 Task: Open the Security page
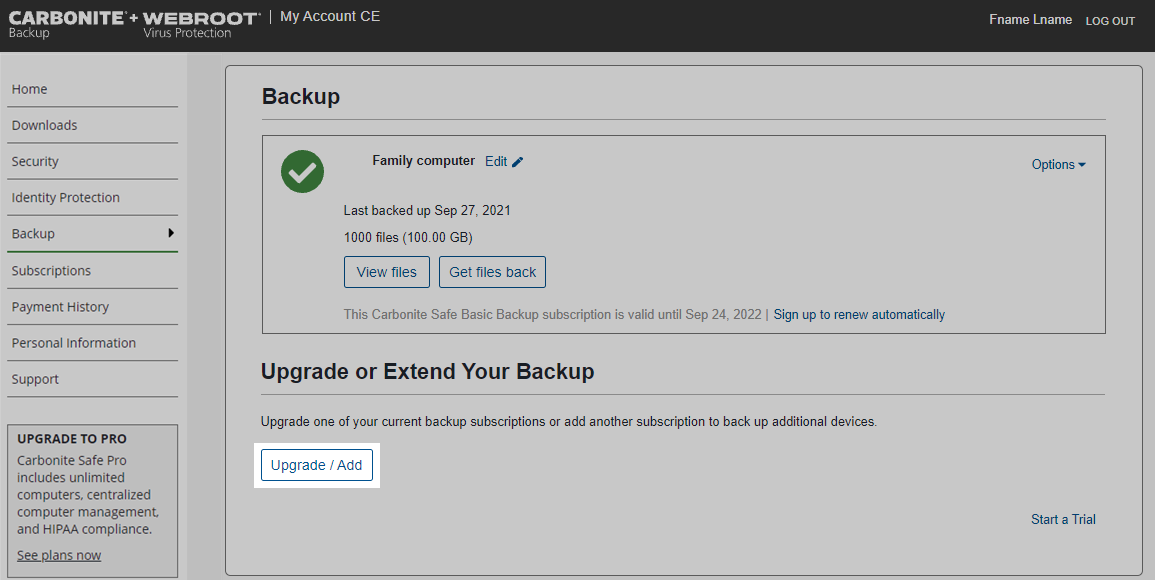[35, 161]
